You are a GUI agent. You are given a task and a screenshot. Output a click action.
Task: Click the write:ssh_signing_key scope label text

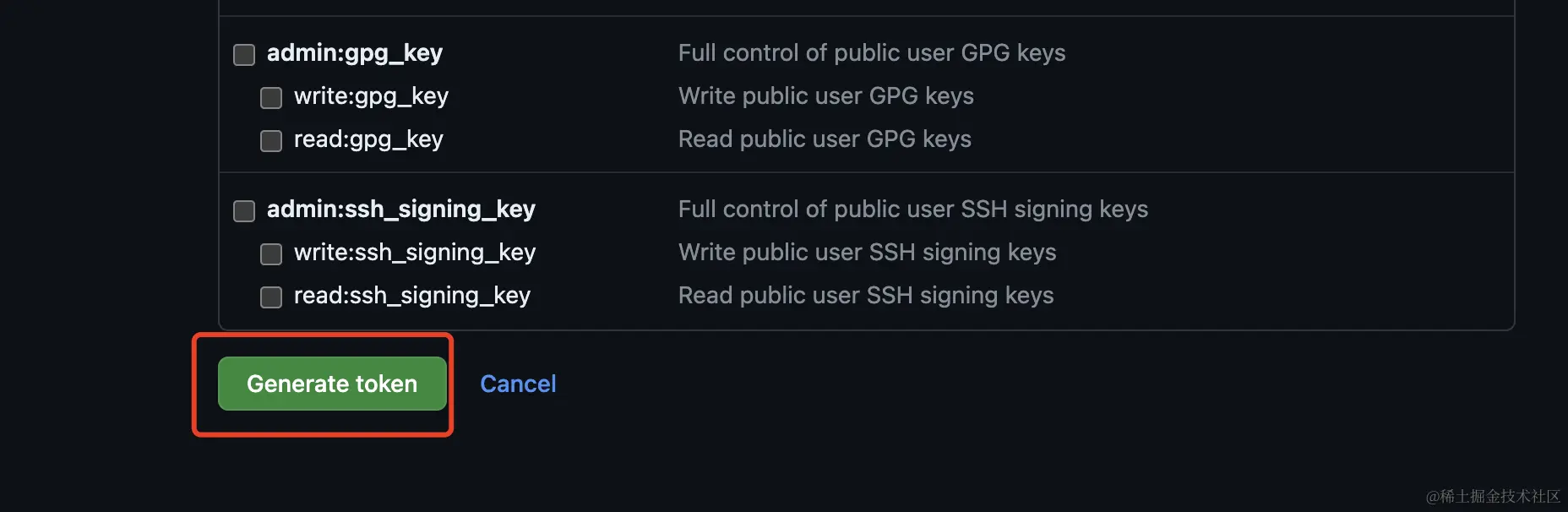tap(415, 253)
